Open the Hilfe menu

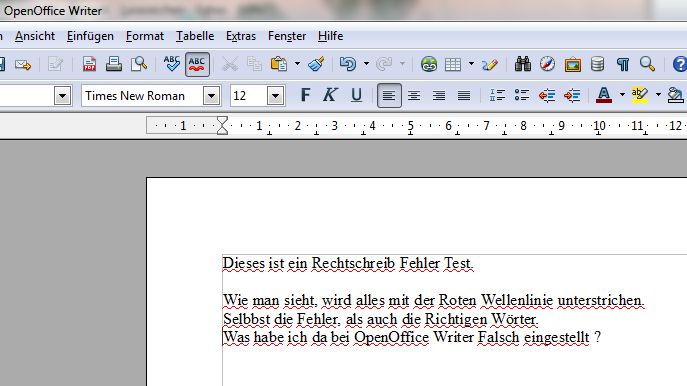point(330,36)
